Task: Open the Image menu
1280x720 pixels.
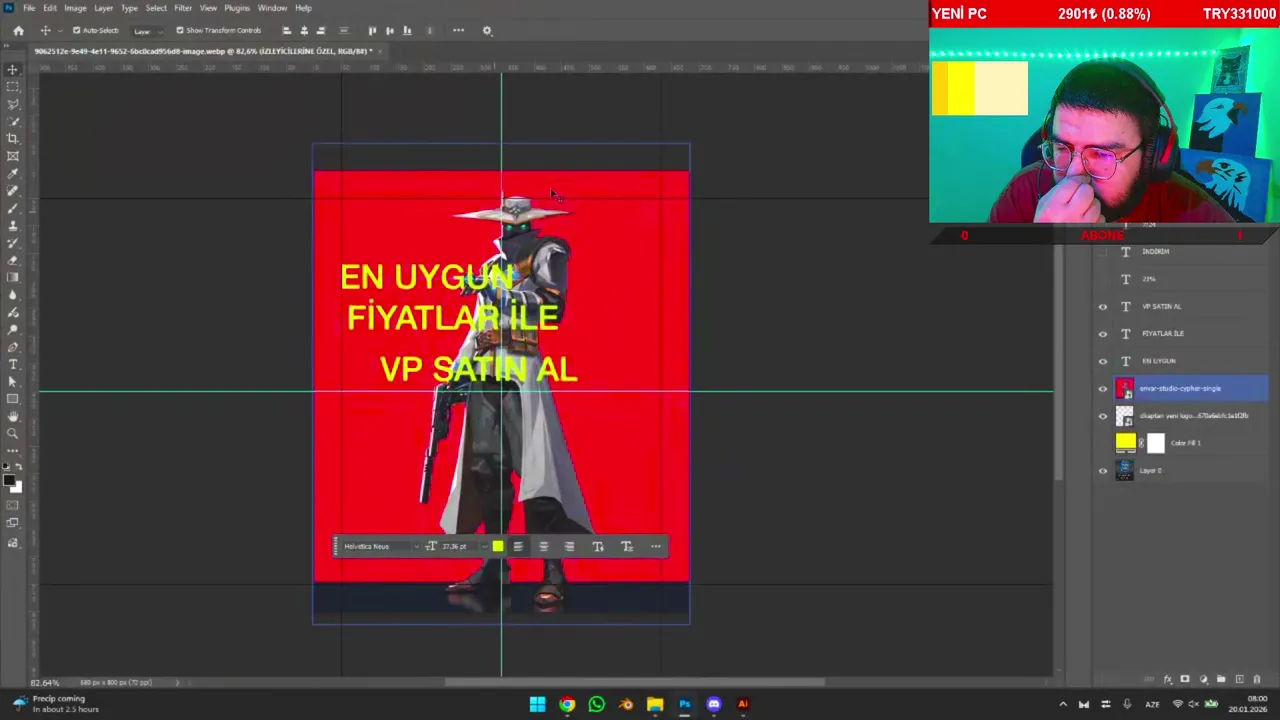Action: point(75,8)
